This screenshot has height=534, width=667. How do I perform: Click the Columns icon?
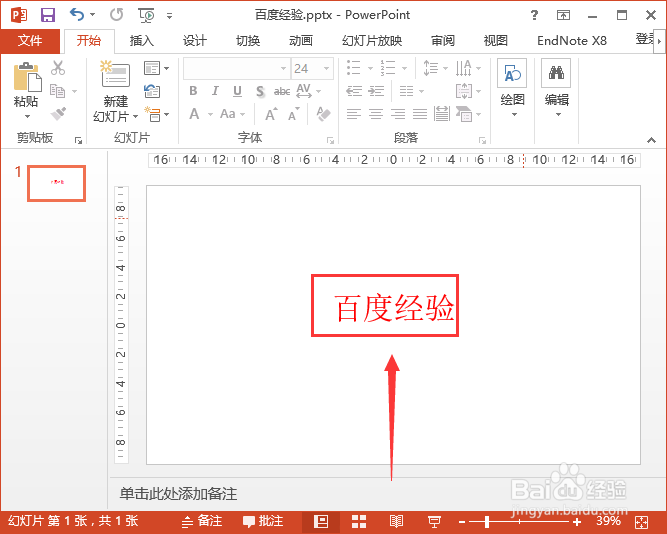tap(407, 91)
